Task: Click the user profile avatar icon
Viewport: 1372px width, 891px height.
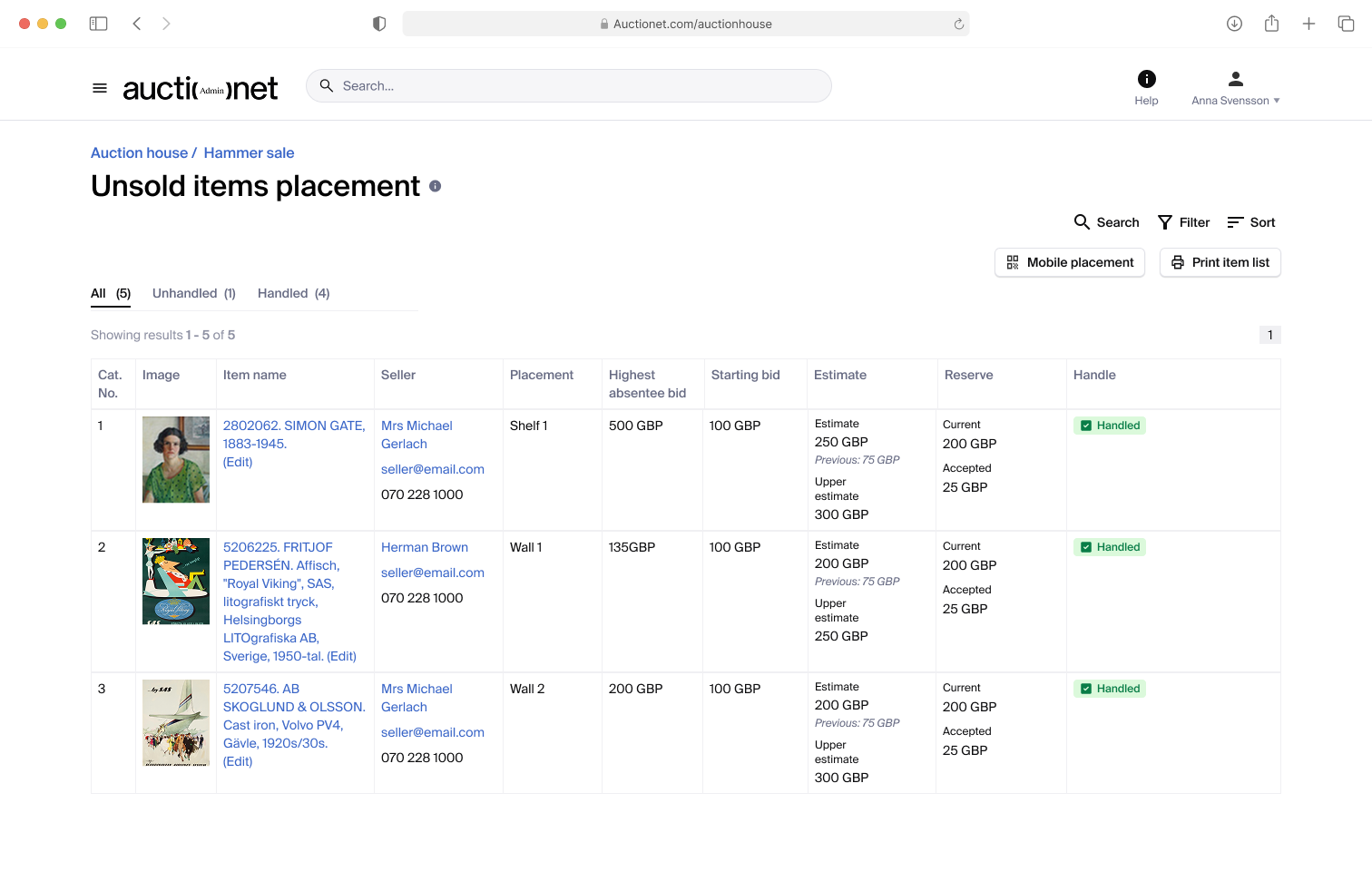Action: pyautogui.click(x=1235, y=79)
